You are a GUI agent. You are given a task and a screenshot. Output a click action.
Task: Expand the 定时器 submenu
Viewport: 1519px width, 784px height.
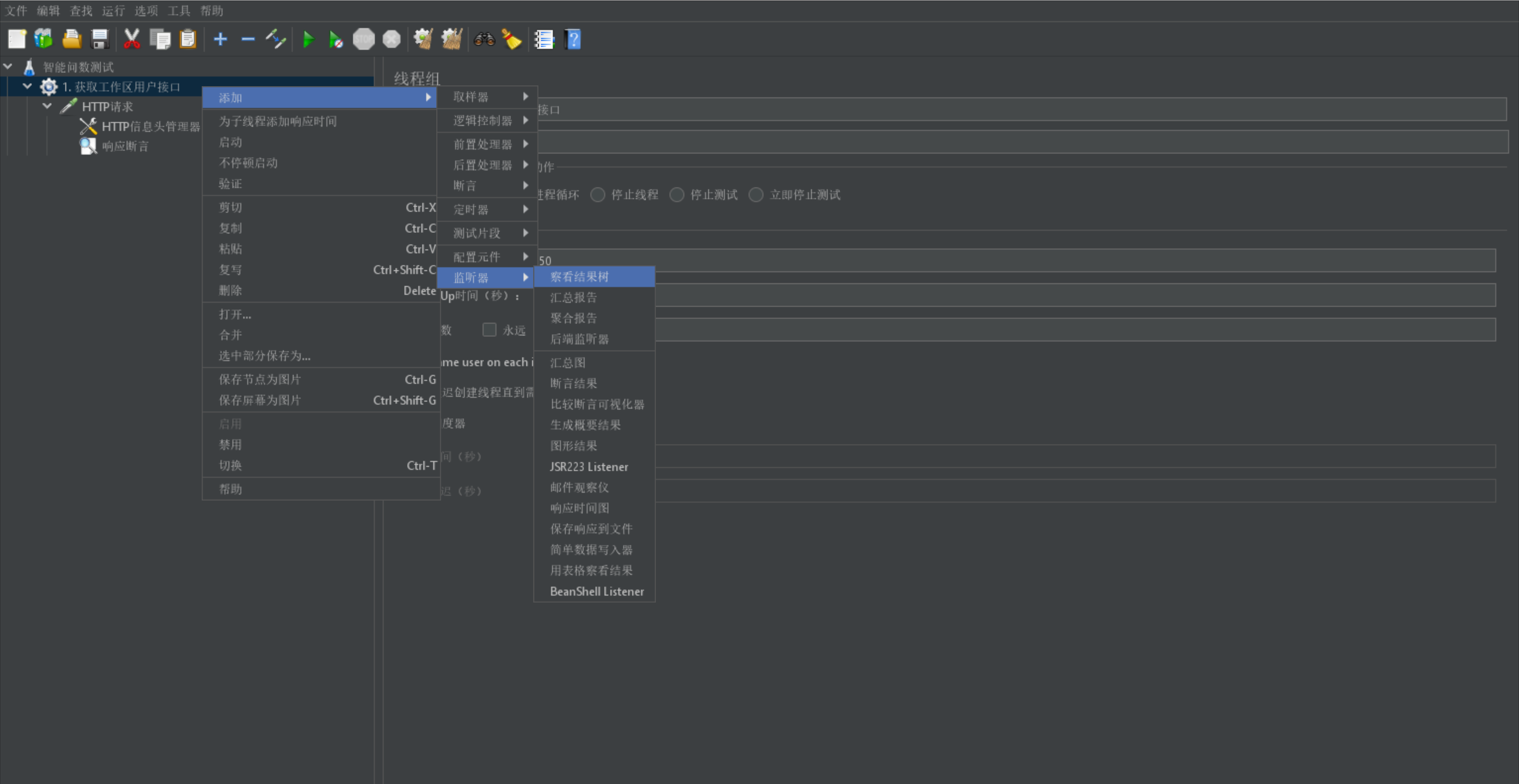[x=487, y=209]
